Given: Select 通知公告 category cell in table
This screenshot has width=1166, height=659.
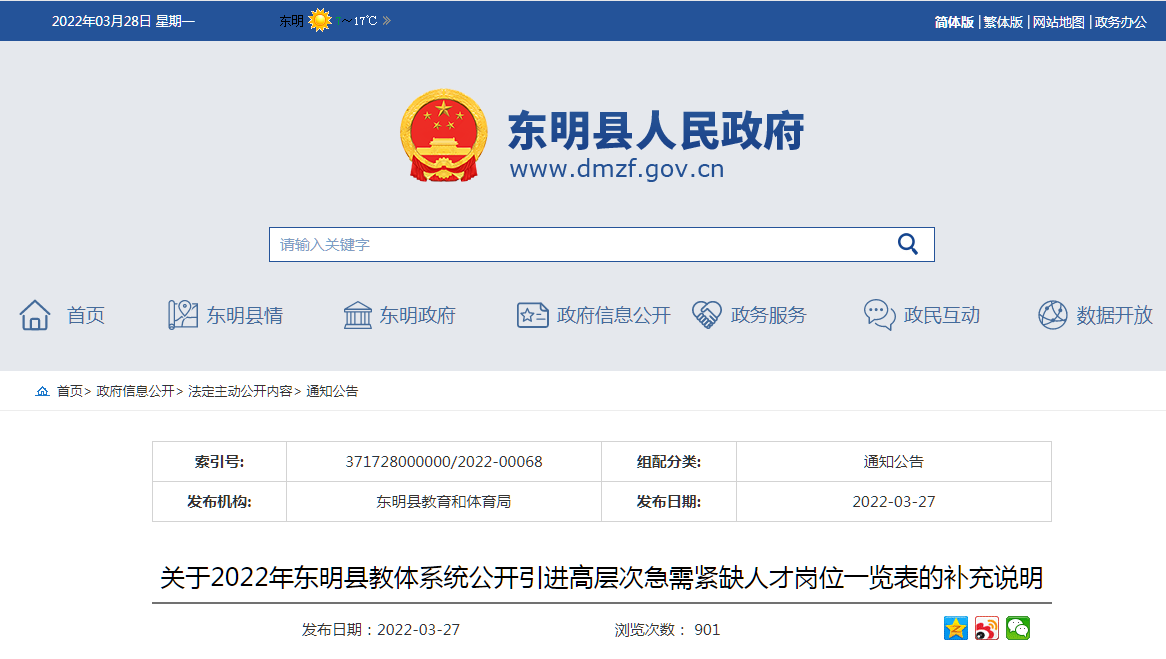Looking at the screenshot, I should coord(894,462).
